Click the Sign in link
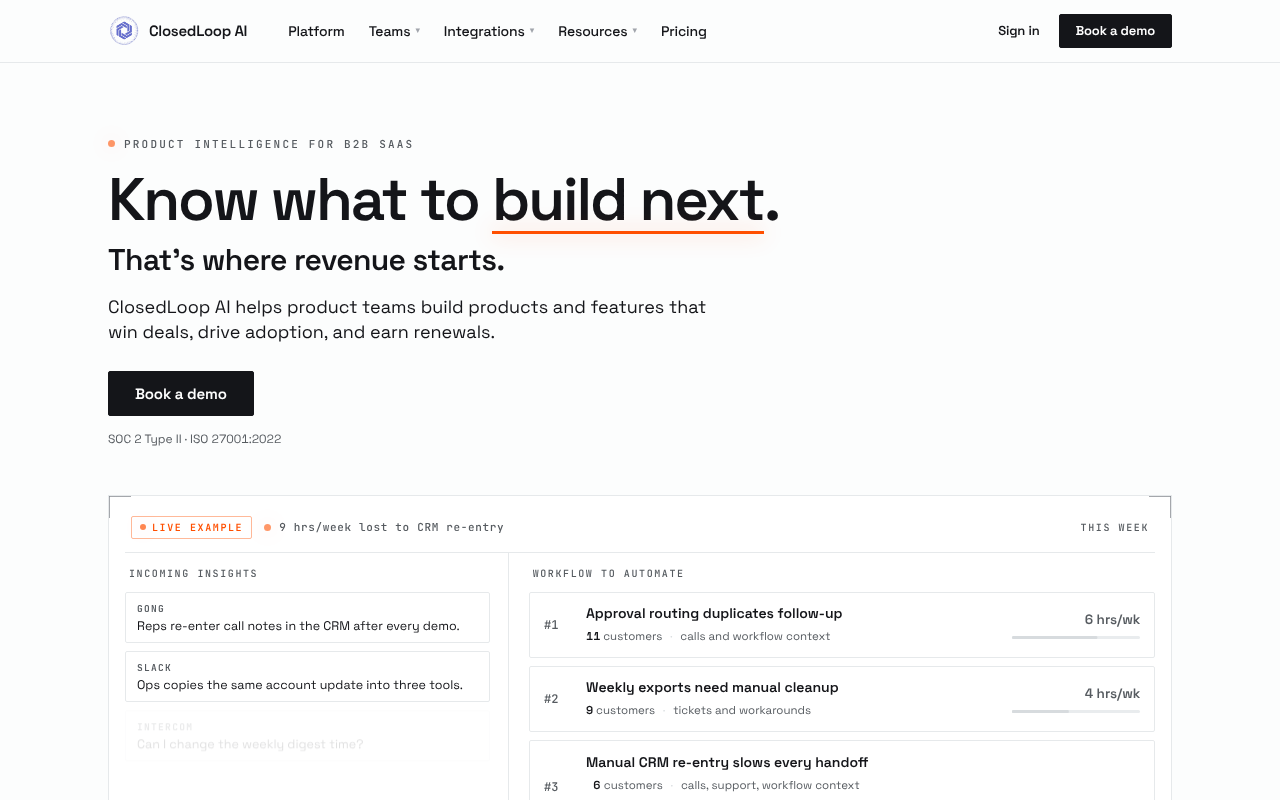1280x800 pixels. (x=1018, y=31)
